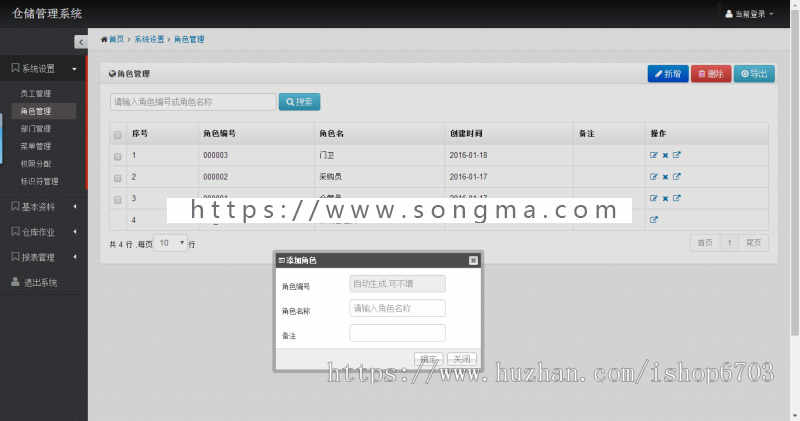Click the 导出 export button

(754, 74)
